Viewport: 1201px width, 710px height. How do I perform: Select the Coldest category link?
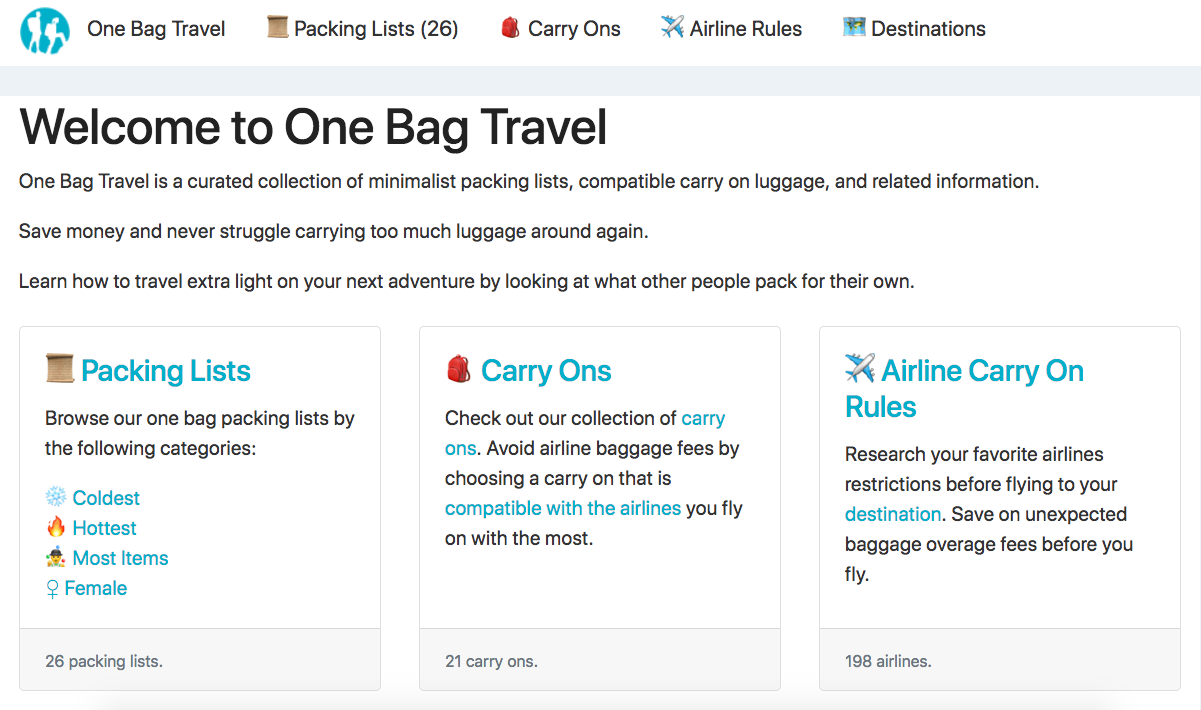(x=106, y=497)
